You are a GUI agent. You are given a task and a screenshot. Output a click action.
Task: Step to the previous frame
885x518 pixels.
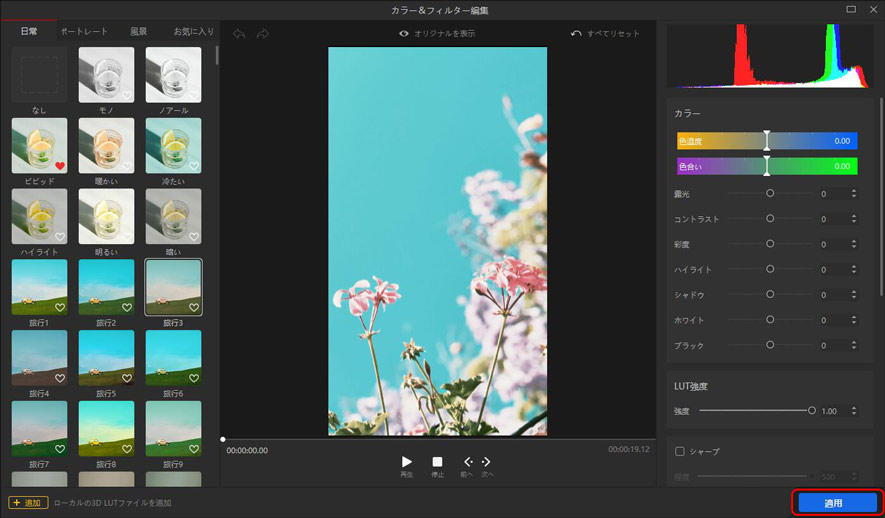[x=467, y=462]
